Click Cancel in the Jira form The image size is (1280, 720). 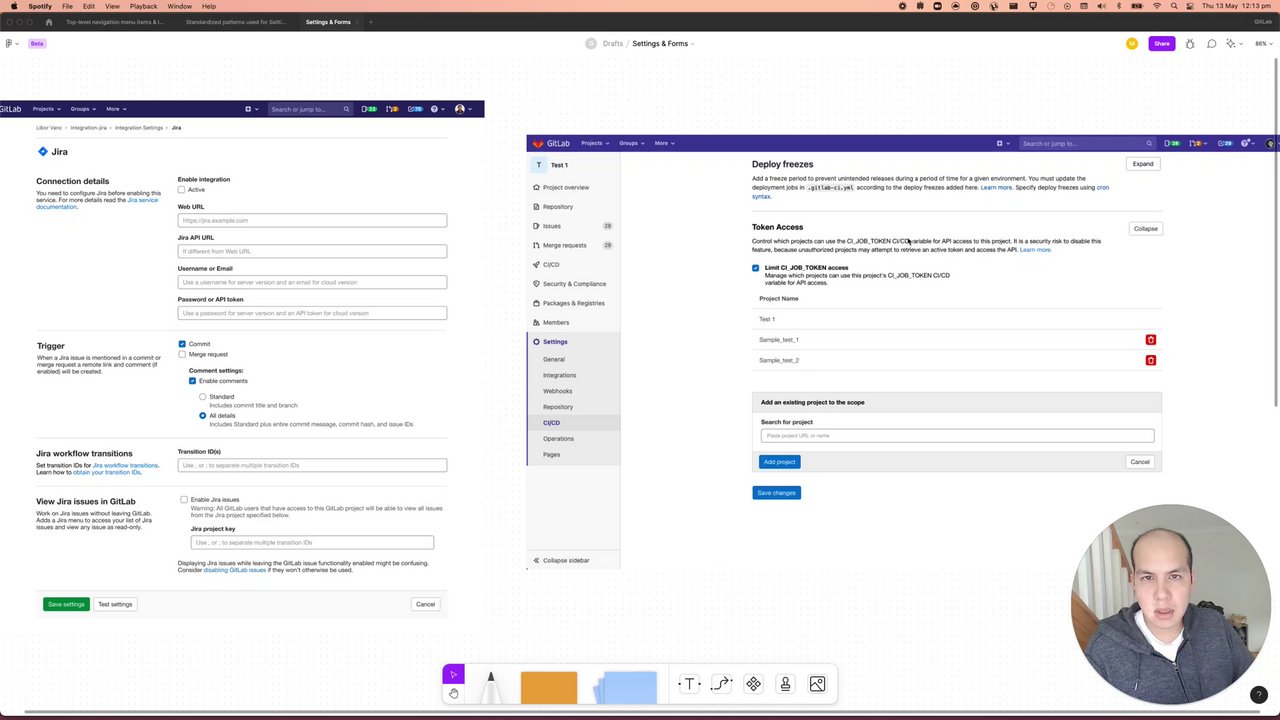[x=425, y=604]
